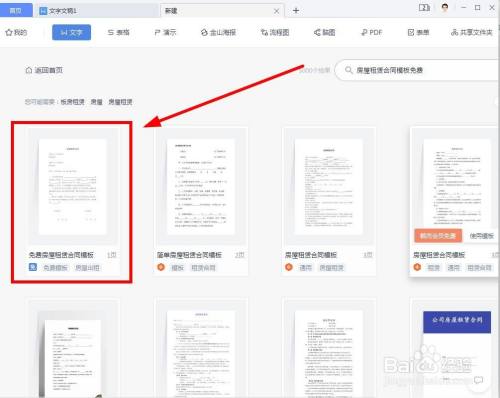Image resolution: width=500 pixels, height=398 pixels.
Task: Close the 新建 tab
Action: (x=276, y=11)
